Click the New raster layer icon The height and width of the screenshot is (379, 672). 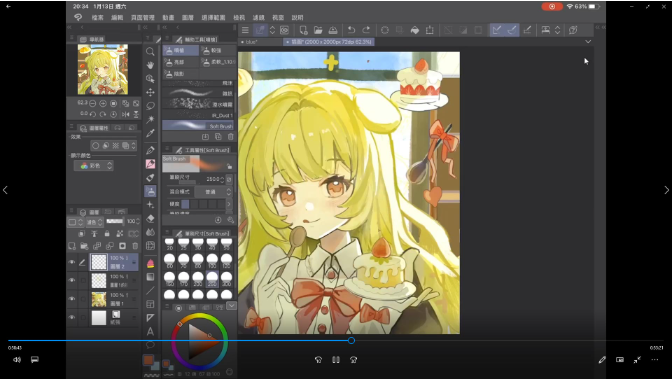pyautogui.click(x=72, y=246)
